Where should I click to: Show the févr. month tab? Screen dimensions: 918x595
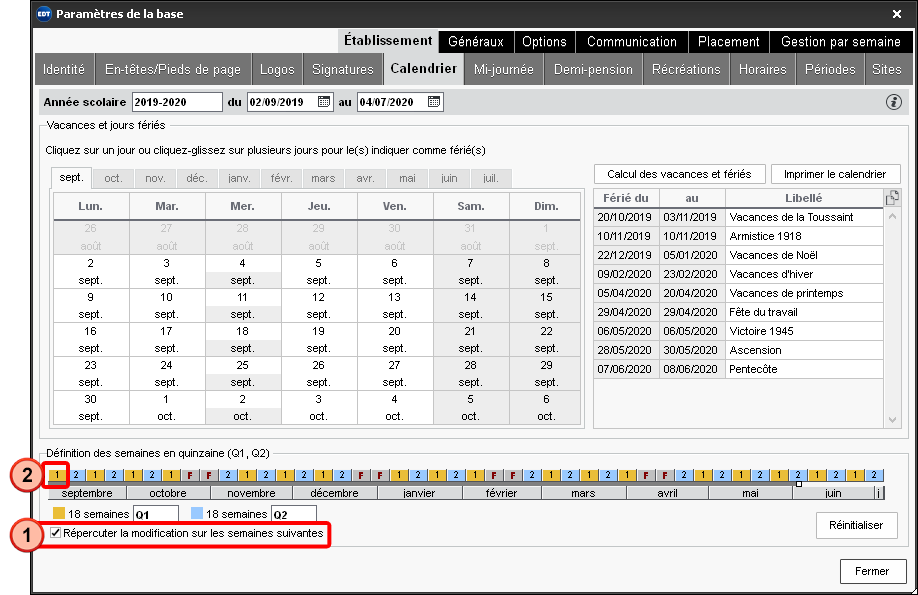pos(281,178)
